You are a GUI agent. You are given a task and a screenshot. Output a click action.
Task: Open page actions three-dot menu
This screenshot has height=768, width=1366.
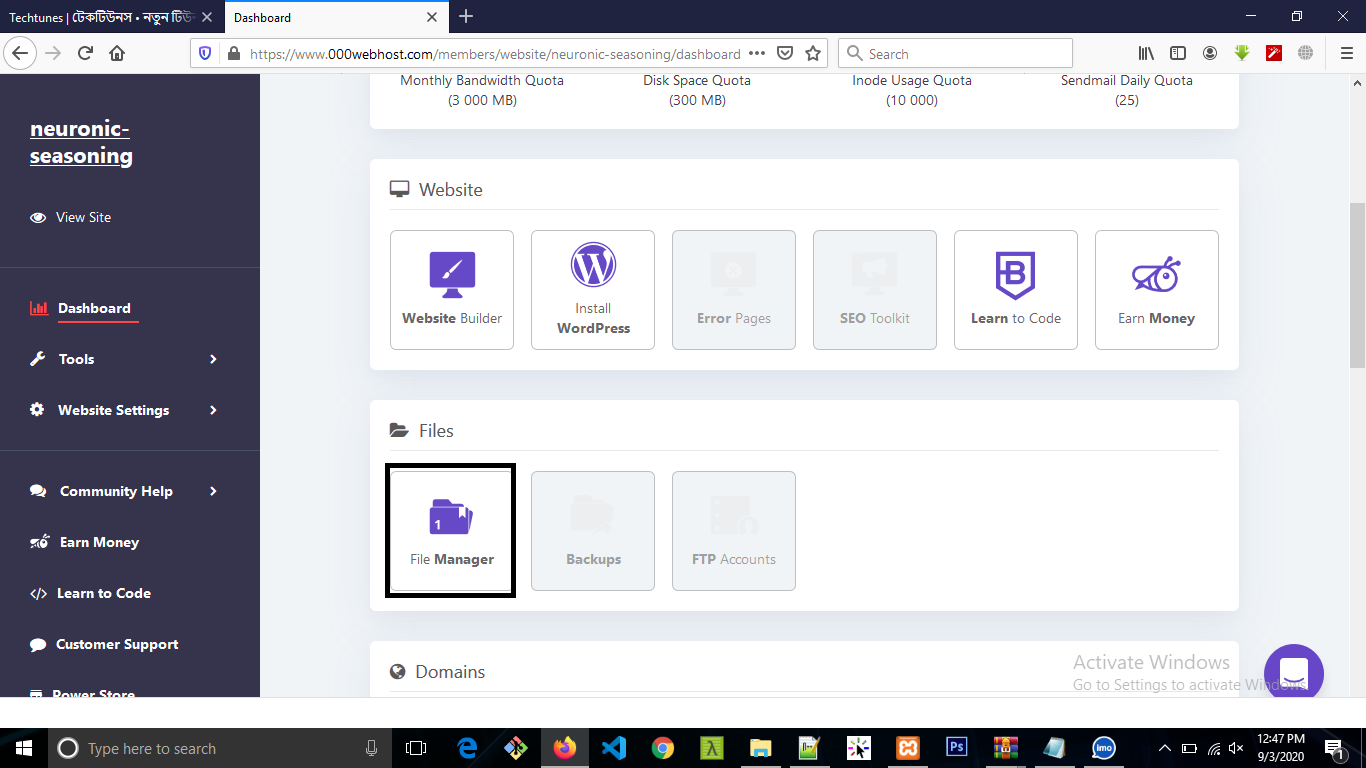(757, 54)
